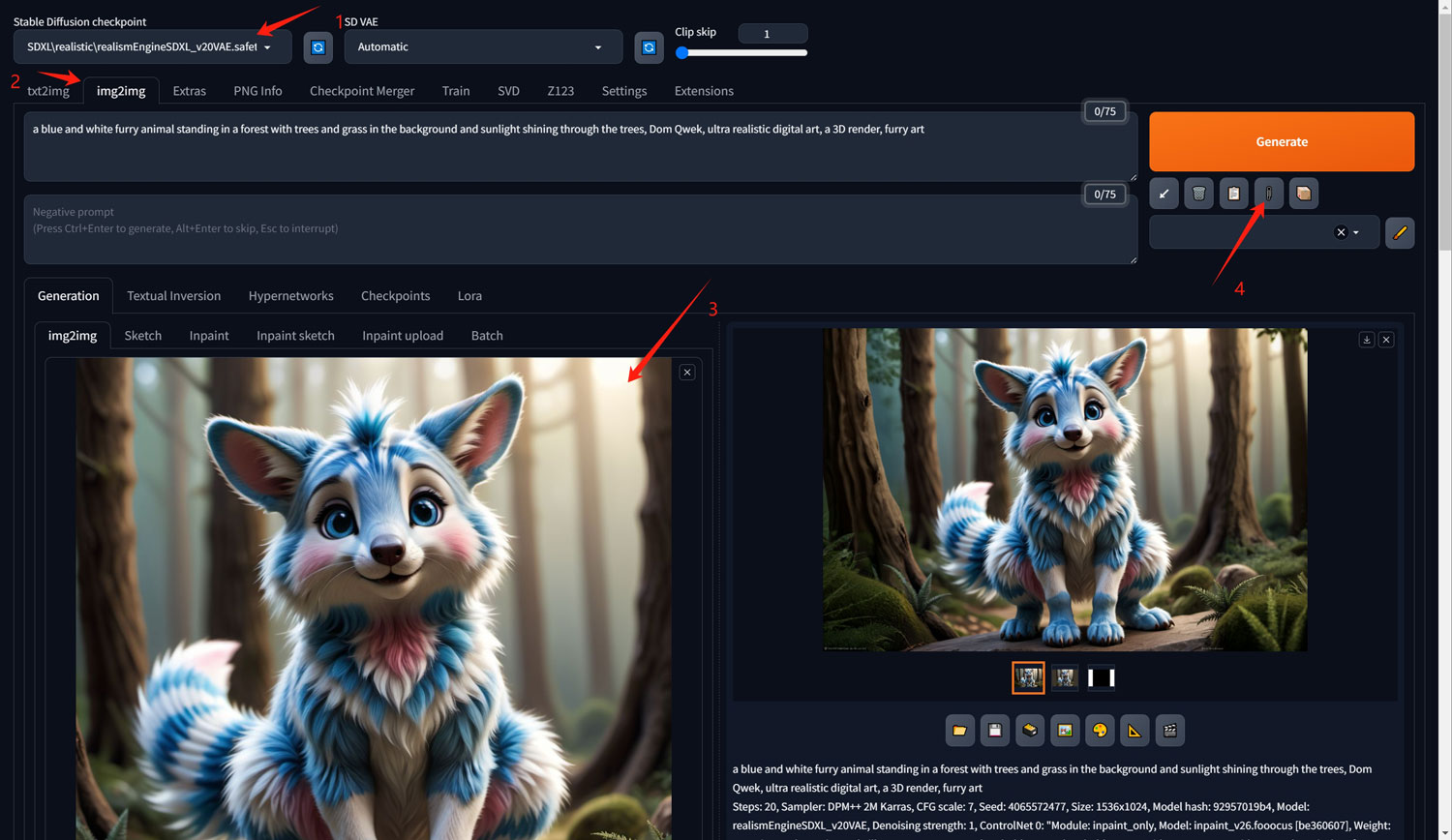1452x840 pixels.
Task: Open the Inpaint sketch tab
Action: tap(295, 336)
